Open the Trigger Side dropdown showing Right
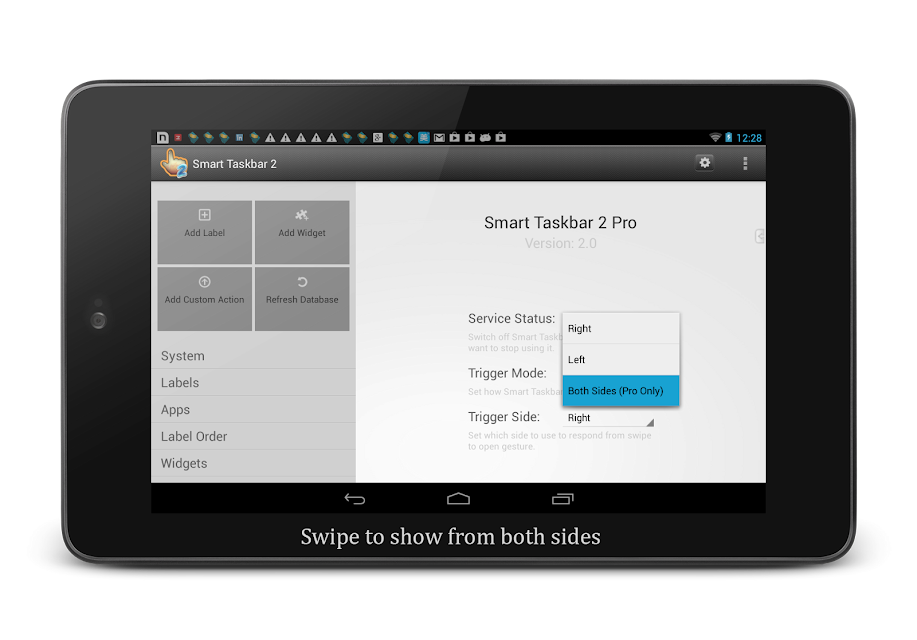The image size is (917, 640). point(608,418)
